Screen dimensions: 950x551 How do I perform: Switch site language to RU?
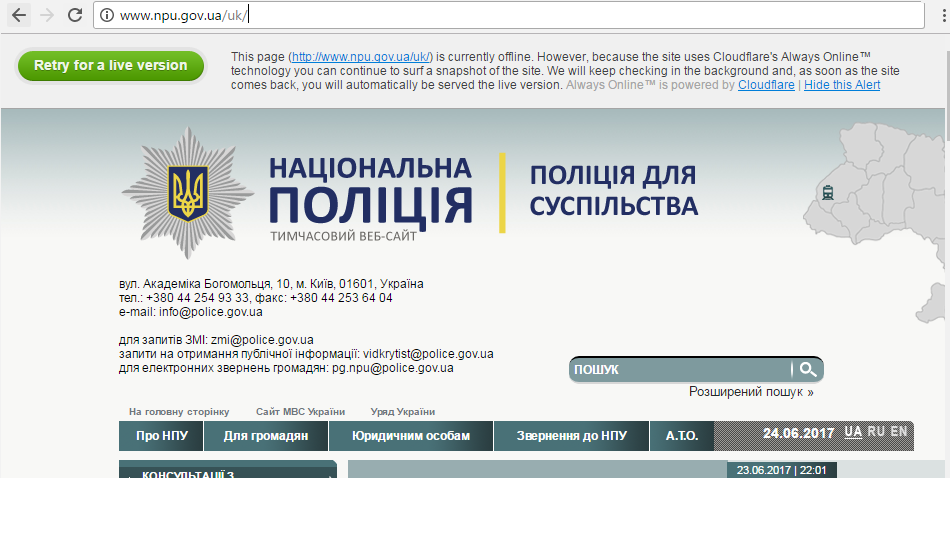(x=876, y=432)
